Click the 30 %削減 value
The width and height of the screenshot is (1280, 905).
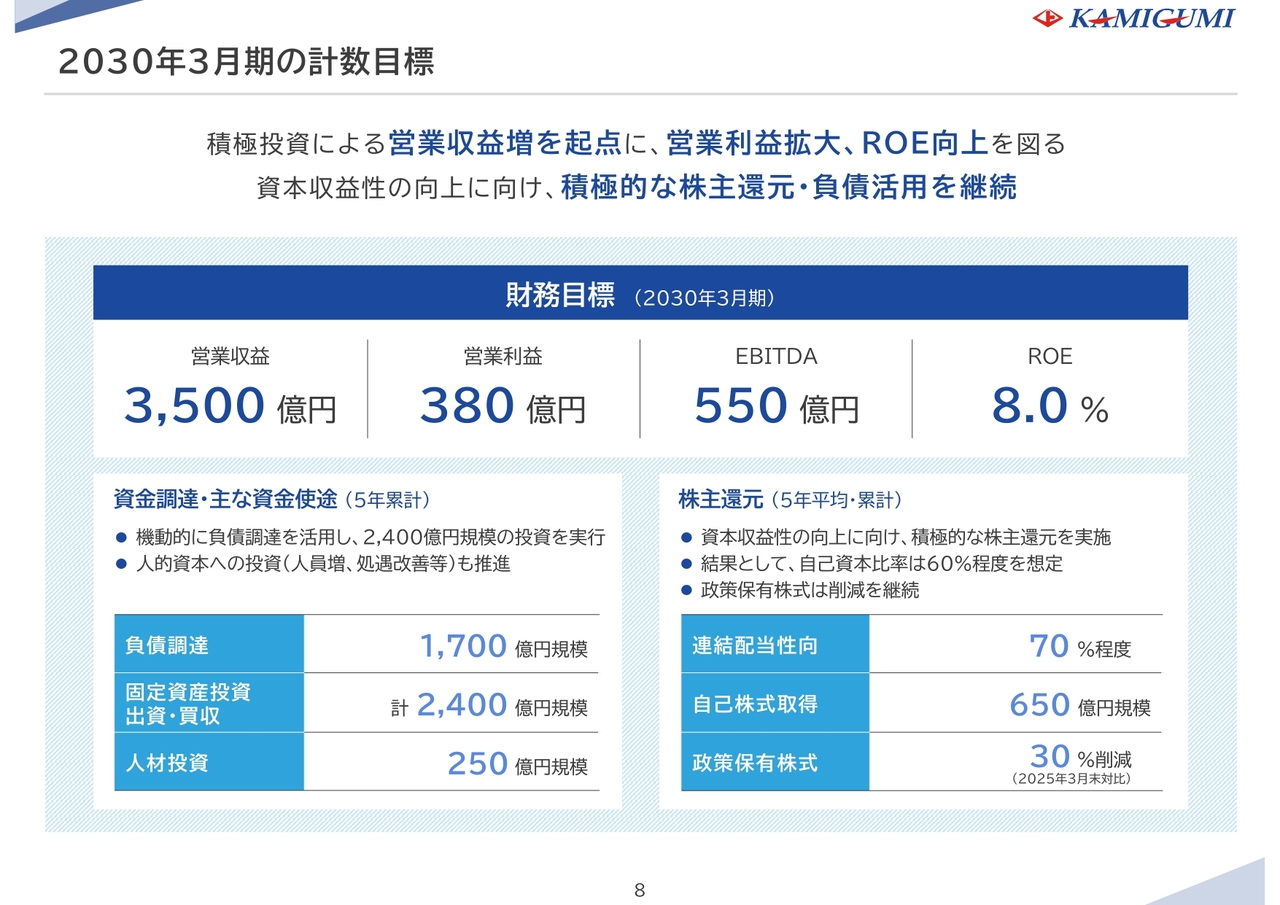pyautogui.click(x=1080, y=756)
